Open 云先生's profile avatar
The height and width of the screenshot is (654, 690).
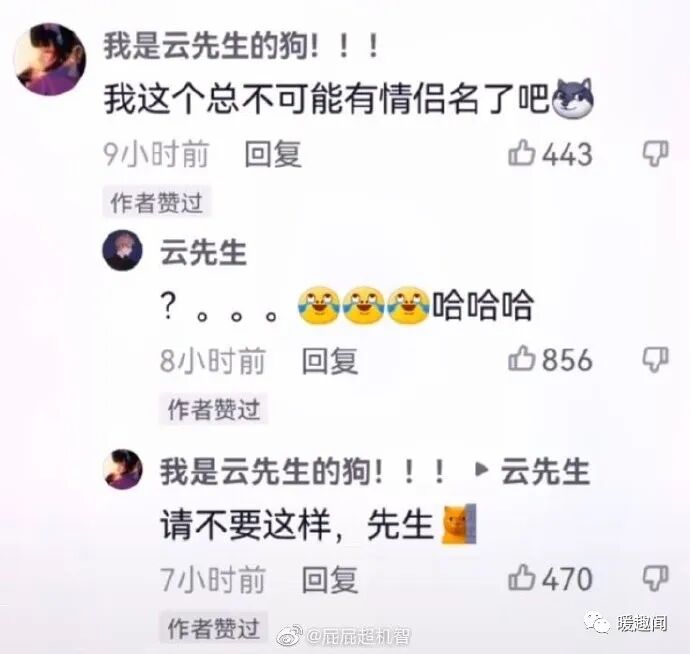point(122,250)
